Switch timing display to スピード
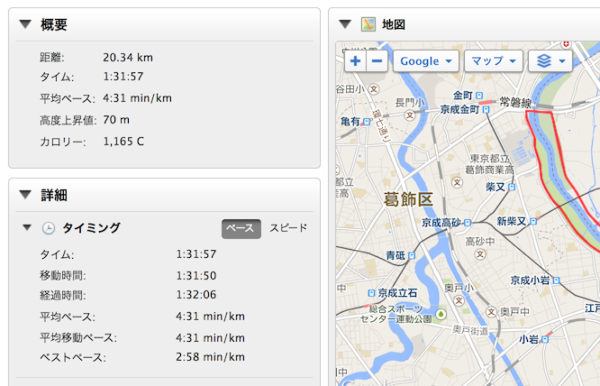 click(x=288, y=228)
